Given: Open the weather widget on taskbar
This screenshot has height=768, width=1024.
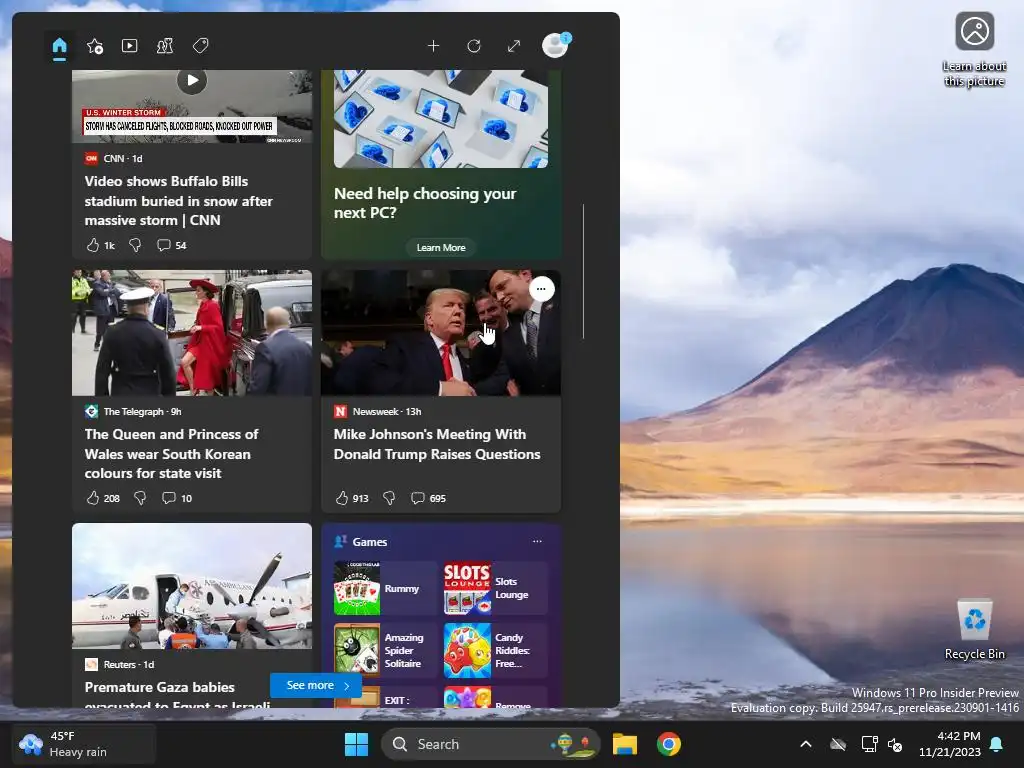Looking at the screenshot, I should pos(84,744).
